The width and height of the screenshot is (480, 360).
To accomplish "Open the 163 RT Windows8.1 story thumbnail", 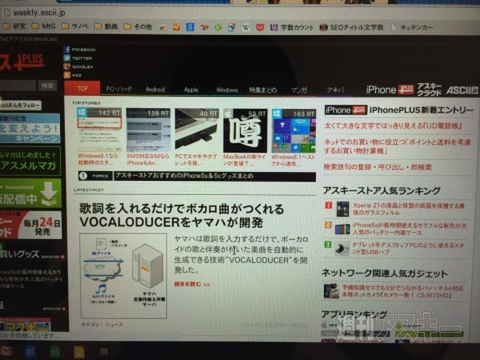I will pos(294,130).
